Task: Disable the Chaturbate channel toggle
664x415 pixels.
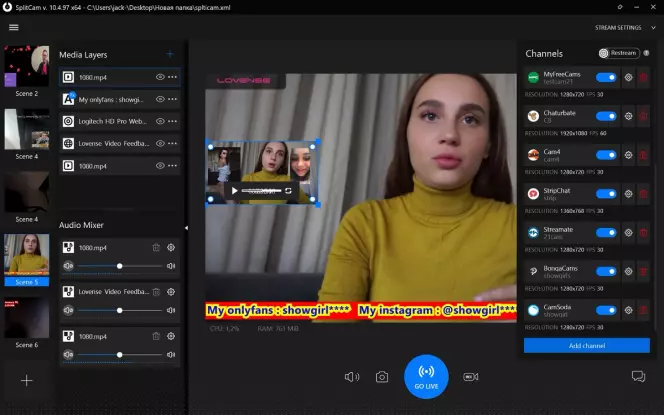Action: 606,116
